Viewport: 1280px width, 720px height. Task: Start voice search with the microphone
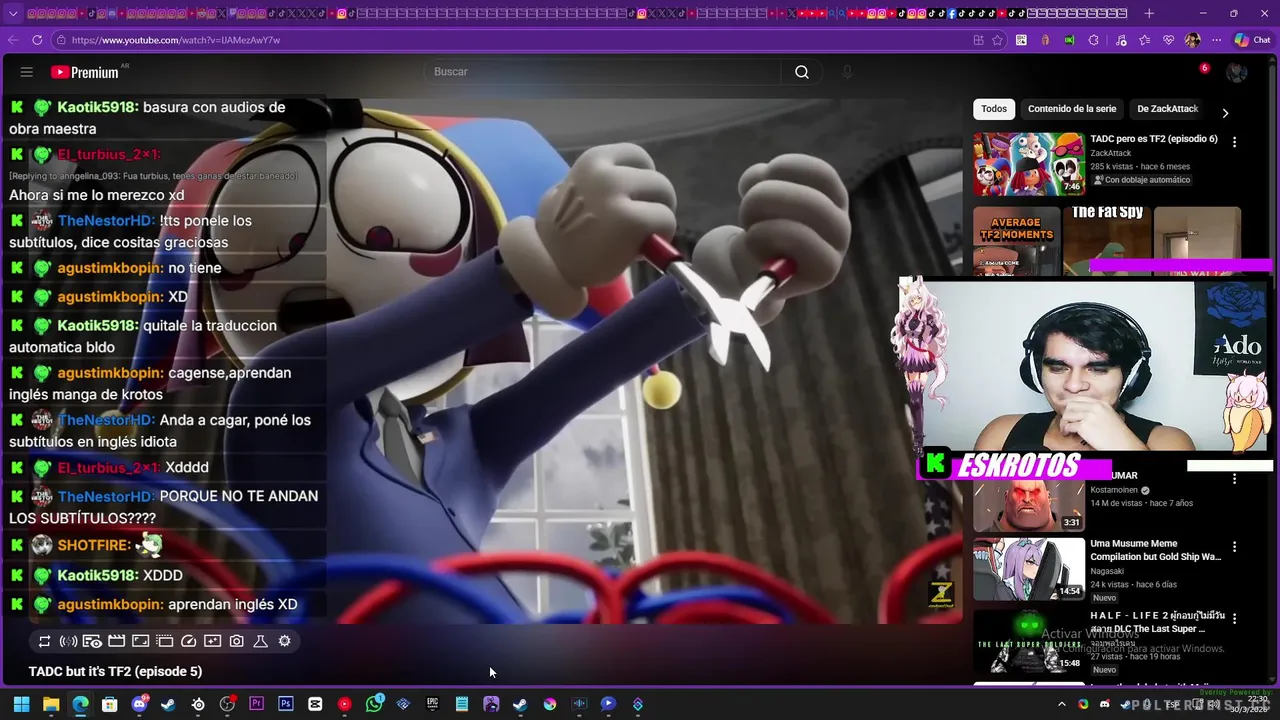[x=847, y=72]
